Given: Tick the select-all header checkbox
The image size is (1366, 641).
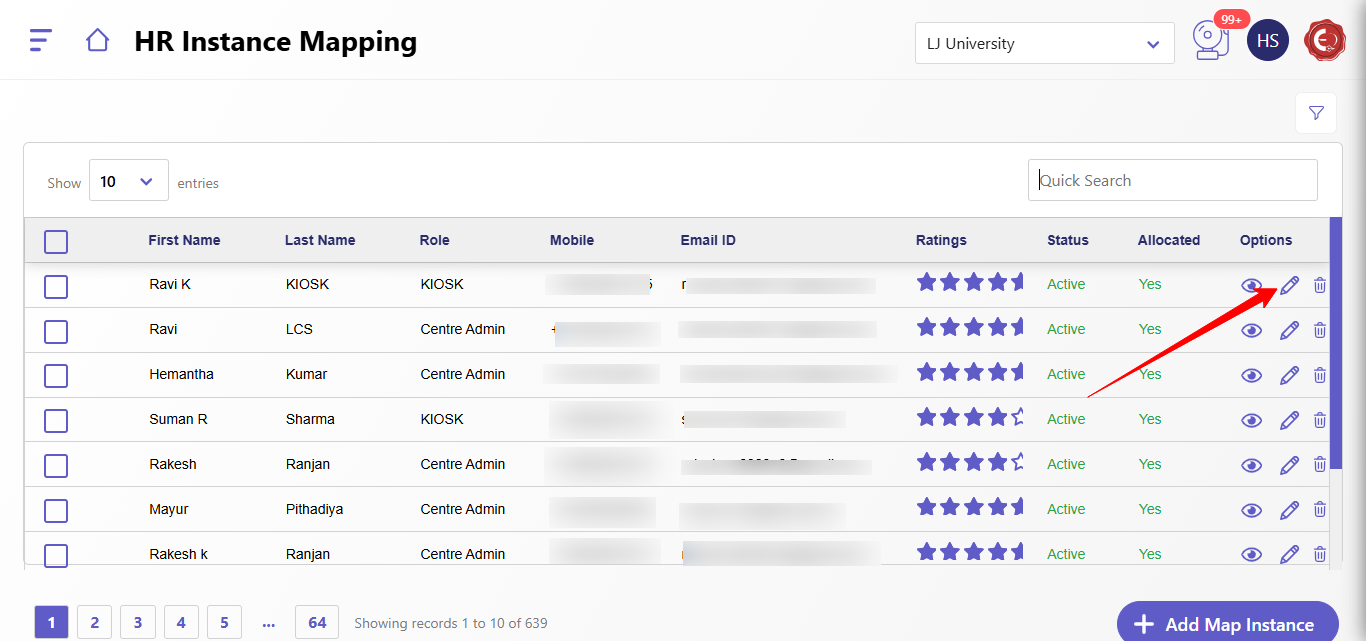Looking at the screenshot, I should [56, 241].
